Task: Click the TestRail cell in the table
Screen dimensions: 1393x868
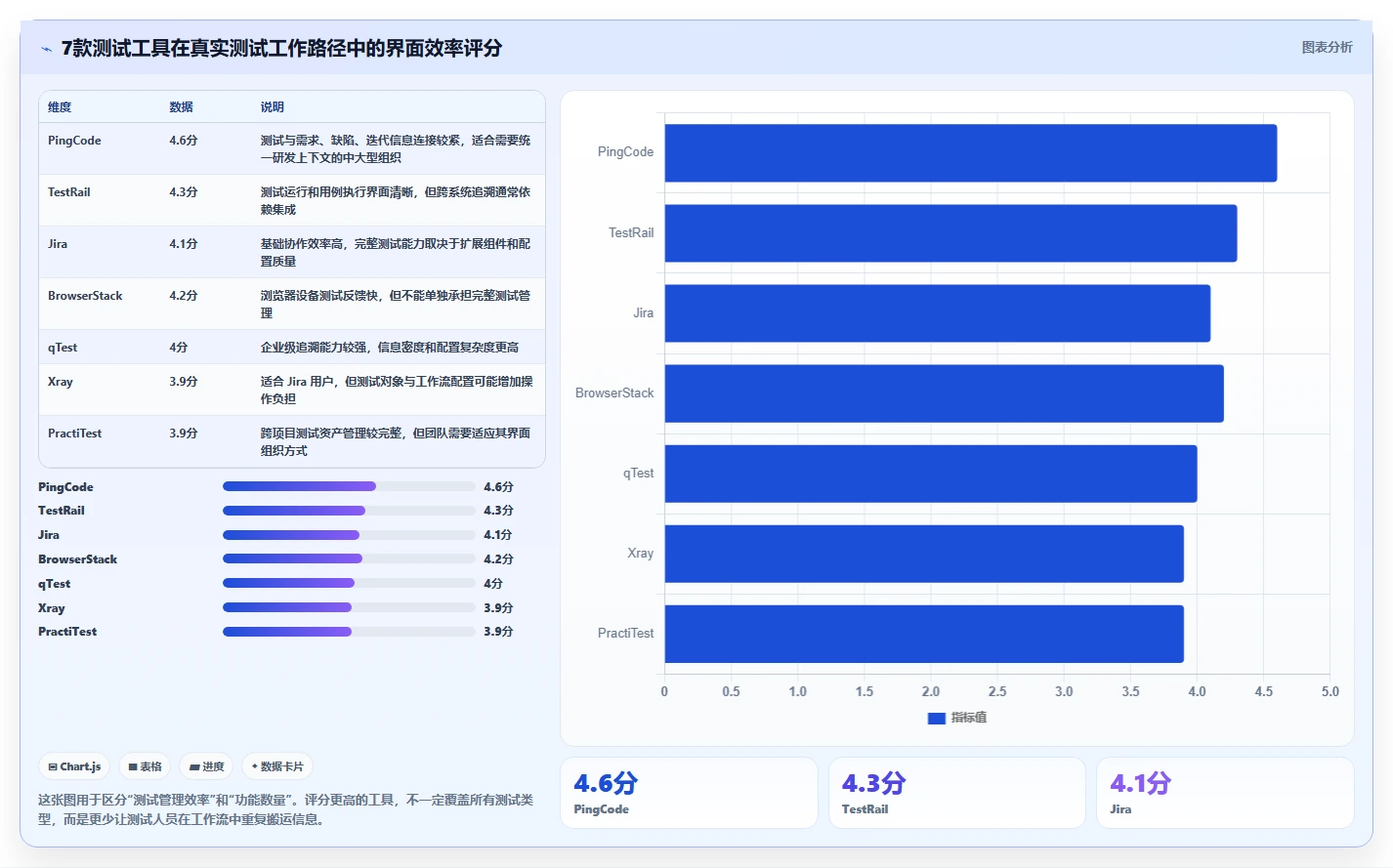Action: coord(69,192)
